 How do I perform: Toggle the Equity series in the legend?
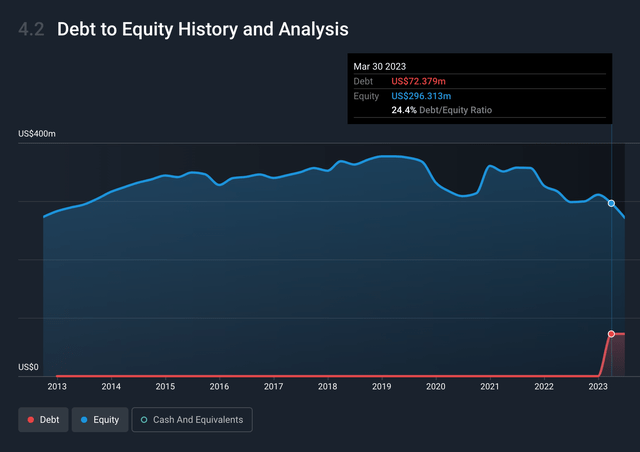click(99, 420)
